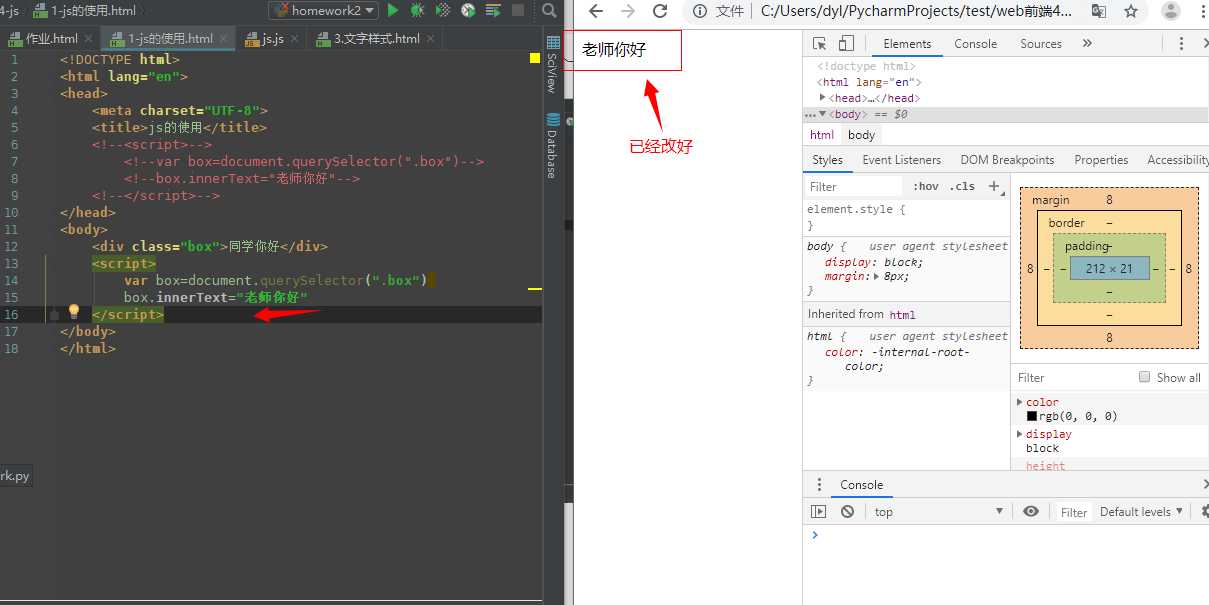Start debugging with the green bug icon
Viewport: 1209px width, 605px height.
tap(417, 10)
